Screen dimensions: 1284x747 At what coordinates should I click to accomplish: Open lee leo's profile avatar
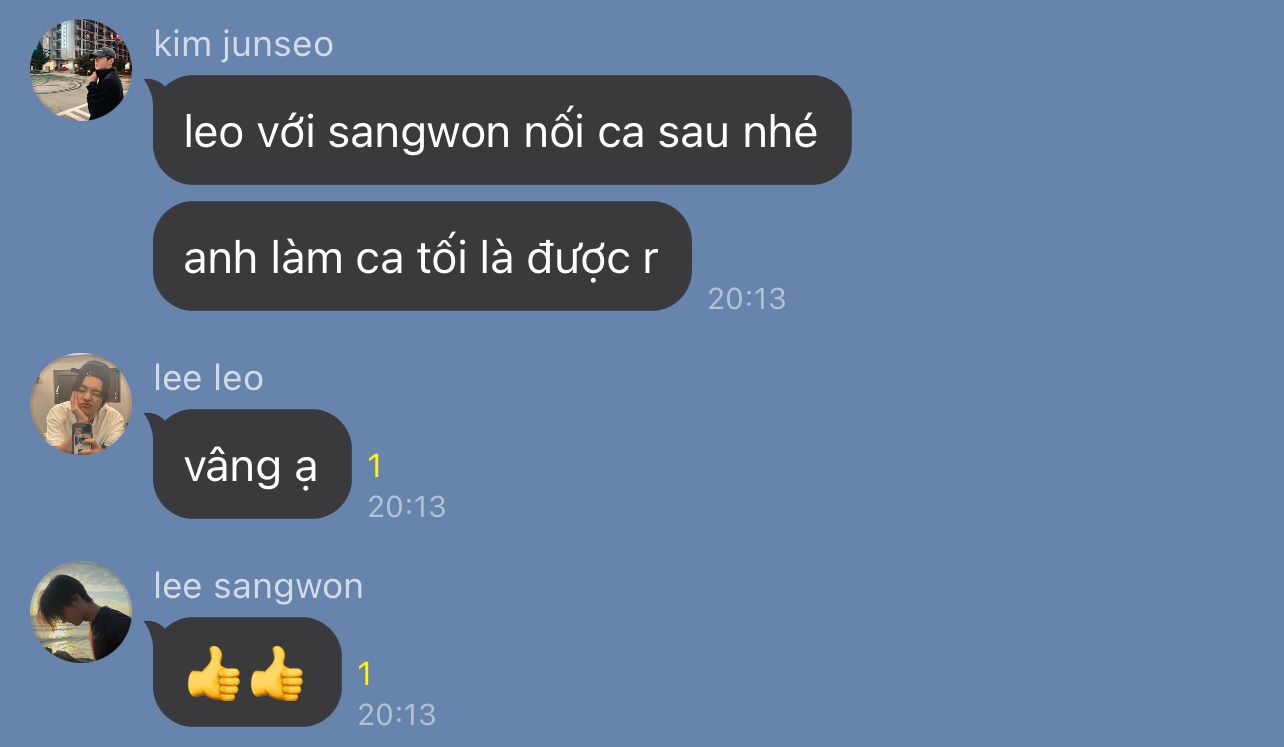point(81,404)
